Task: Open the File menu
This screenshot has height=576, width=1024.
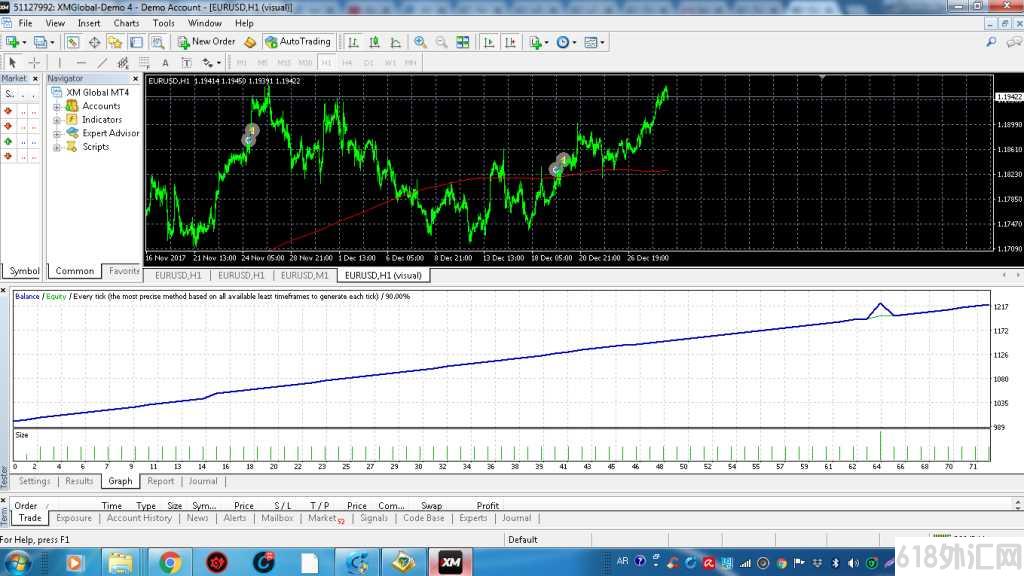Action: pyautogui.click(x=25, y=23)
